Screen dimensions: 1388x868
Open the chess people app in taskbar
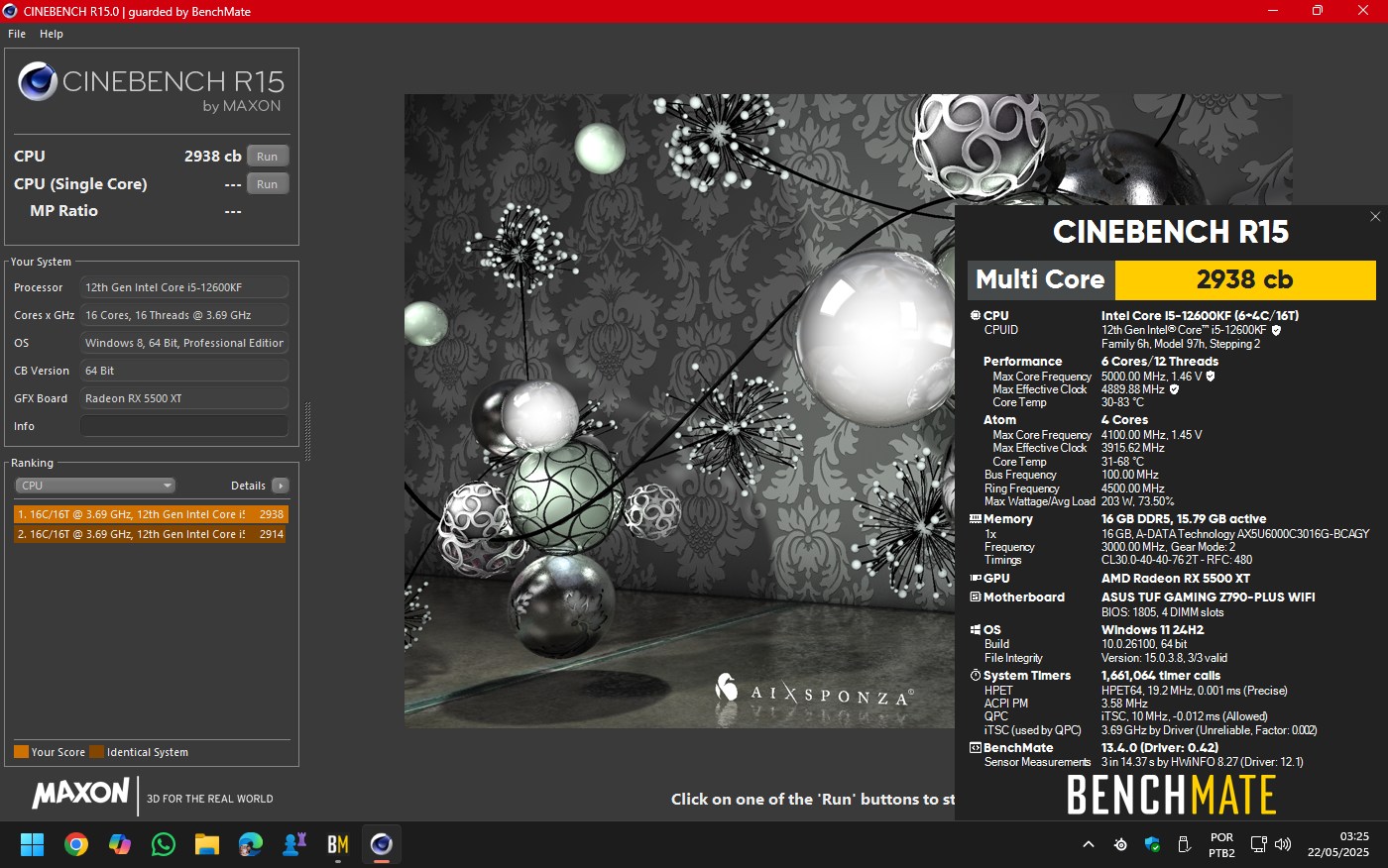pyautogui.click(x=294, y=844)
